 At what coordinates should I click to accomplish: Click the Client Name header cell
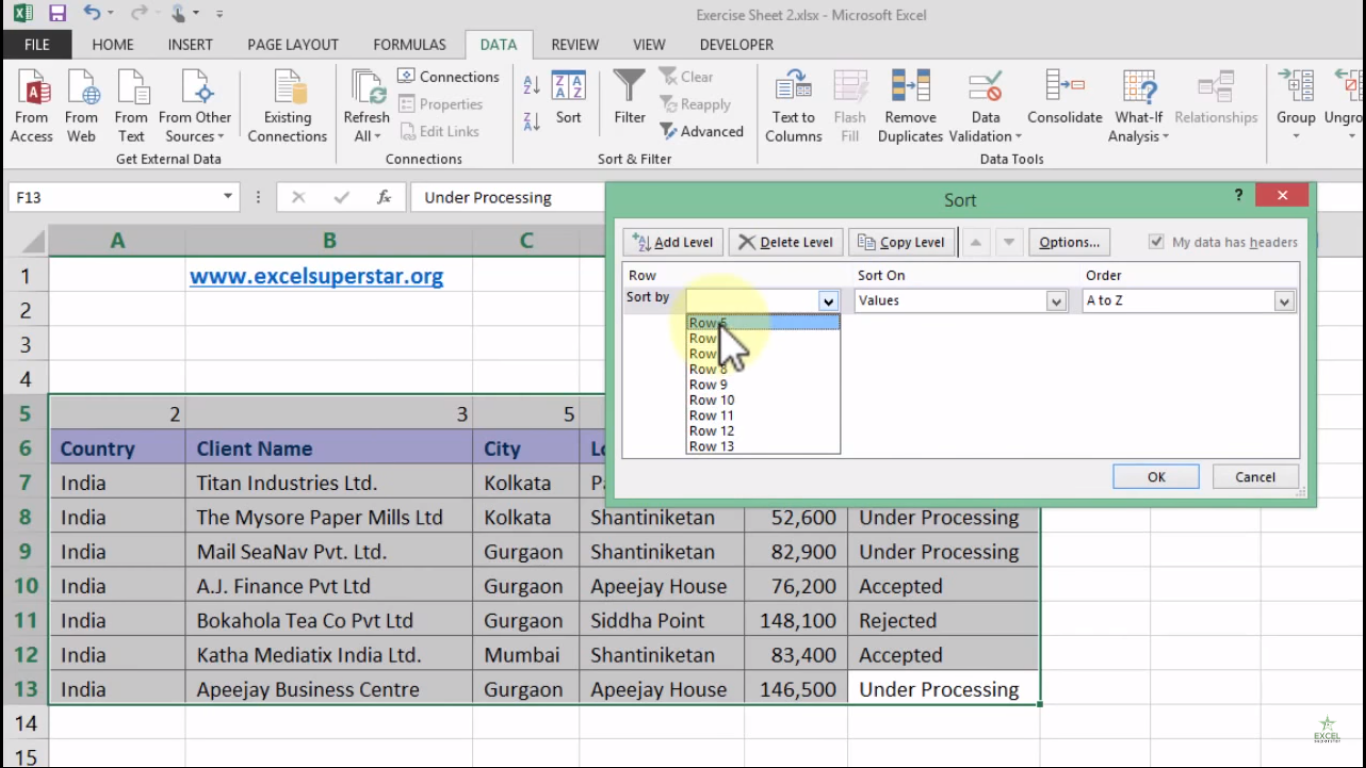coord(329,448)
